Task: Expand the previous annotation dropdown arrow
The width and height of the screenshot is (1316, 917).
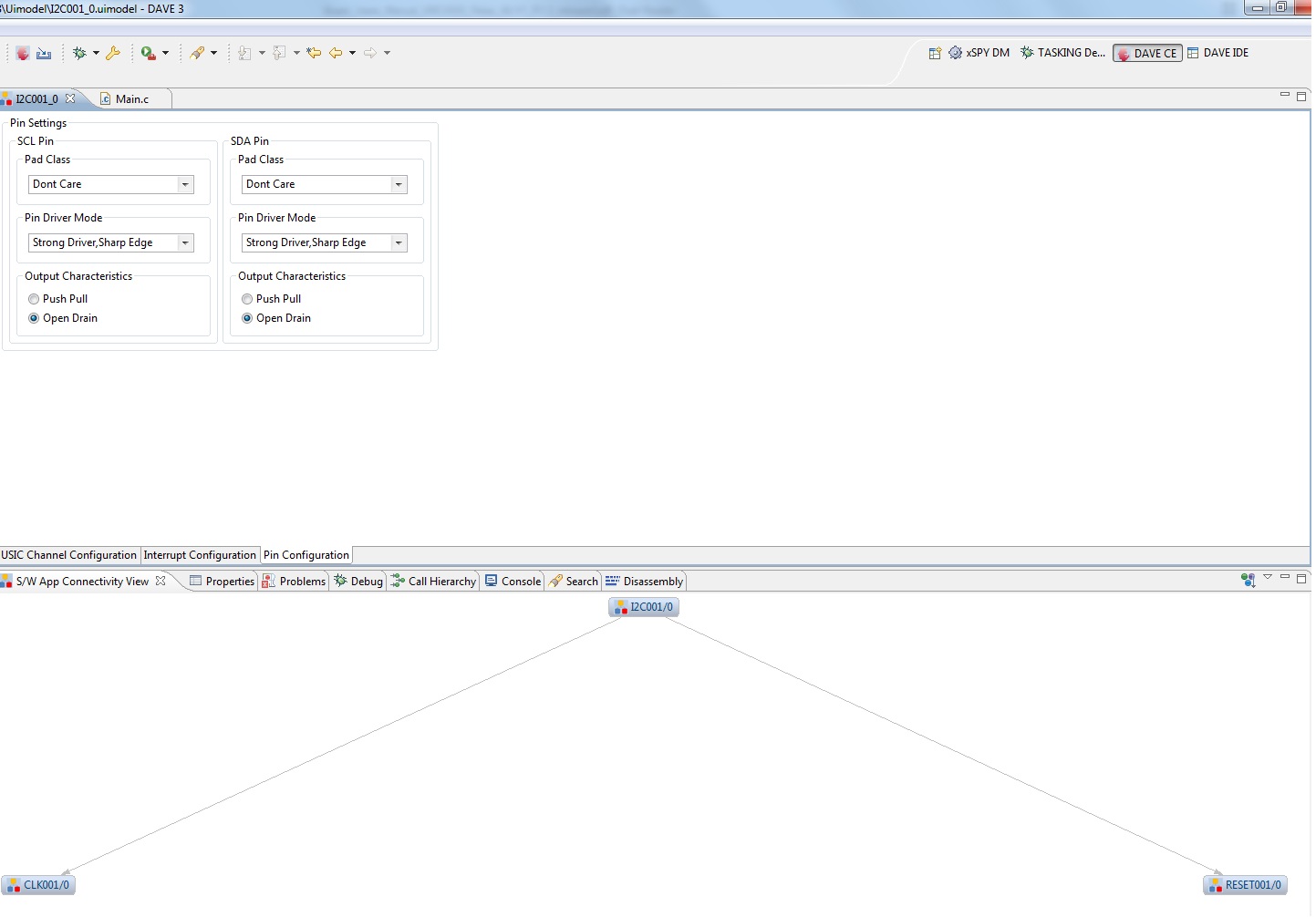Action: [x=296, y=53]
